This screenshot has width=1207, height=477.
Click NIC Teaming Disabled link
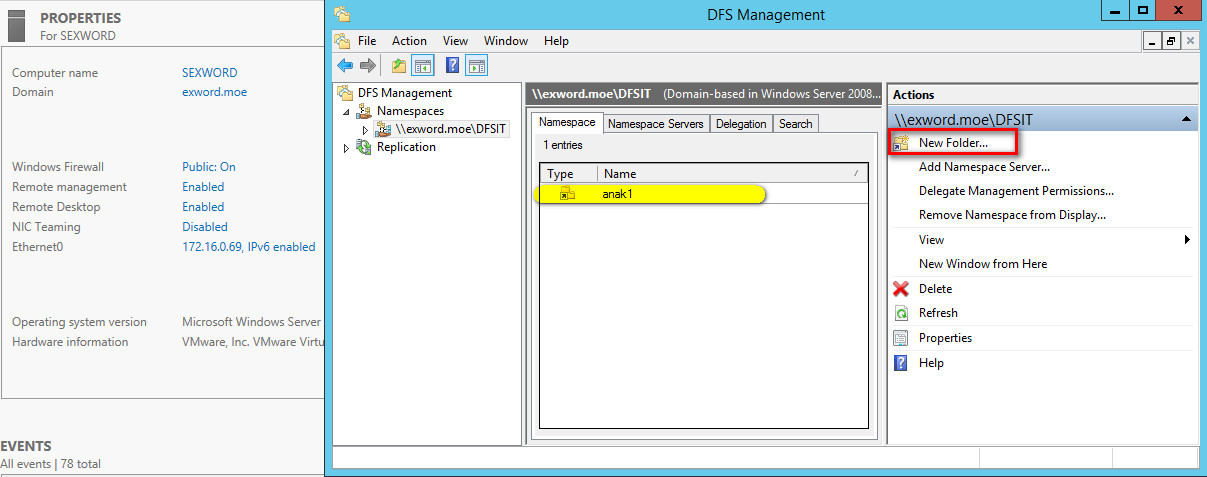point(205,227)
